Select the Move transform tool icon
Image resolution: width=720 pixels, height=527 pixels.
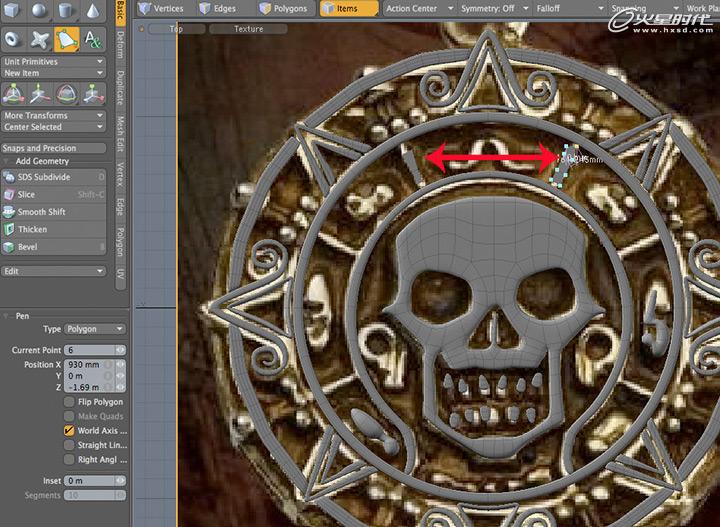[x=13, y=94]
